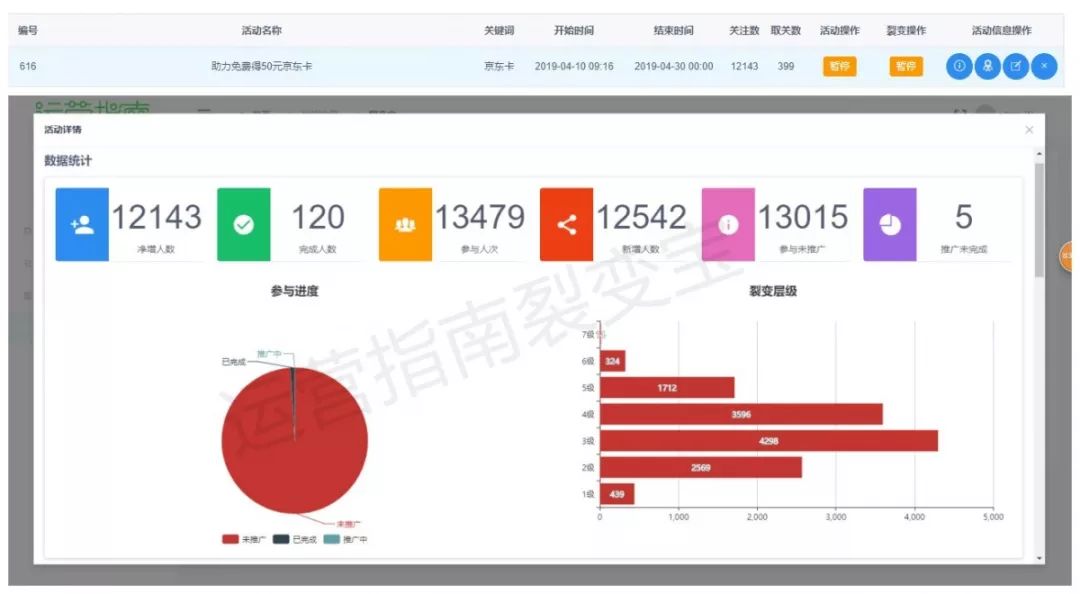Click the blue edit icon in the activity row
This screenshot has width=1080, height=594.
(x=1016, y=66)
